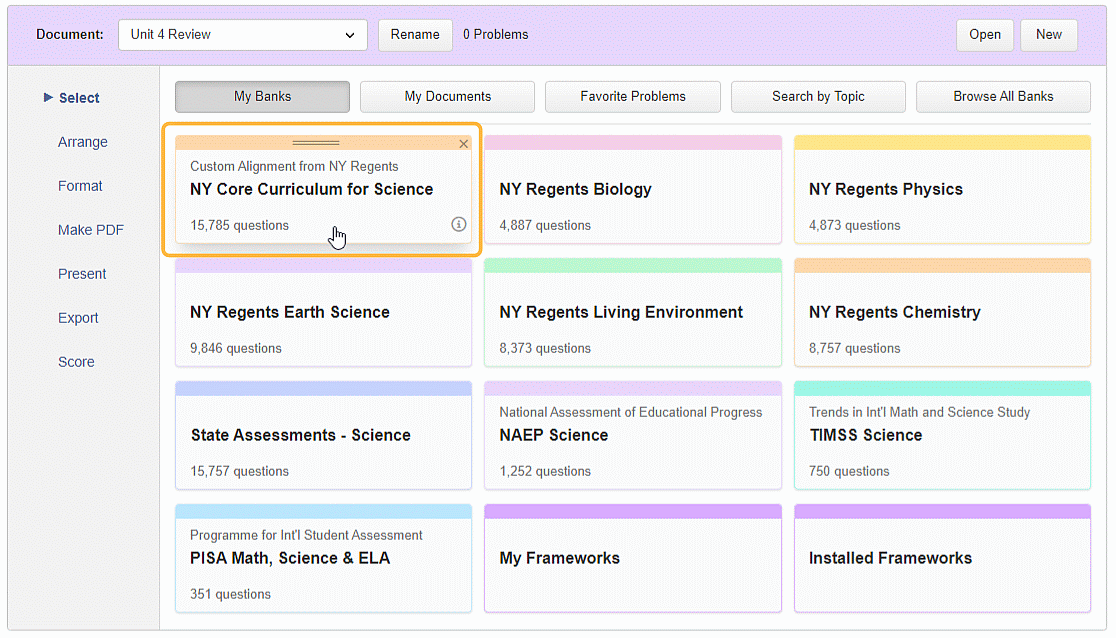Switch to My Documents tab

coord(448,97)
